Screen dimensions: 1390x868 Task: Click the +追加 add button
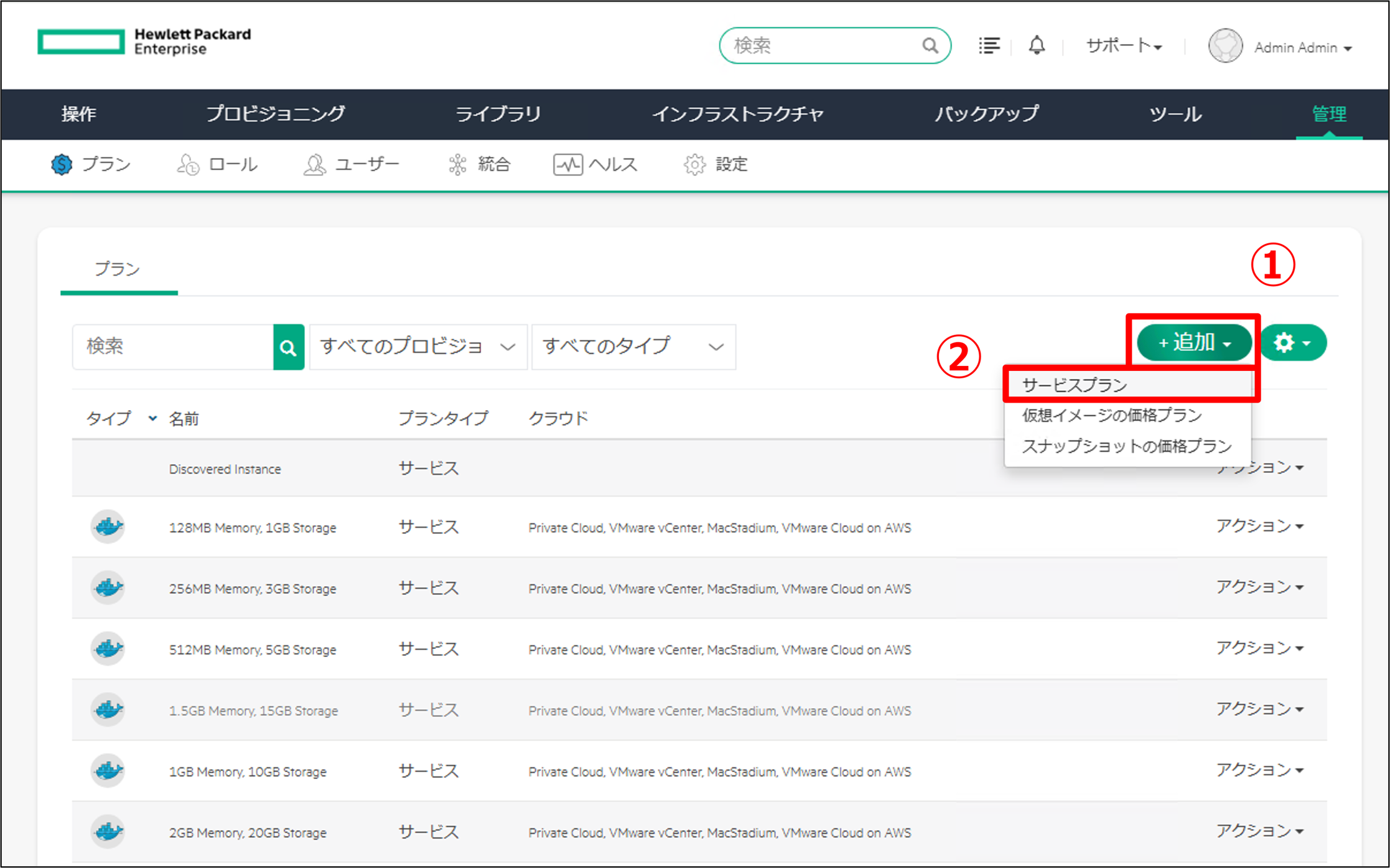click(1193, 342)
